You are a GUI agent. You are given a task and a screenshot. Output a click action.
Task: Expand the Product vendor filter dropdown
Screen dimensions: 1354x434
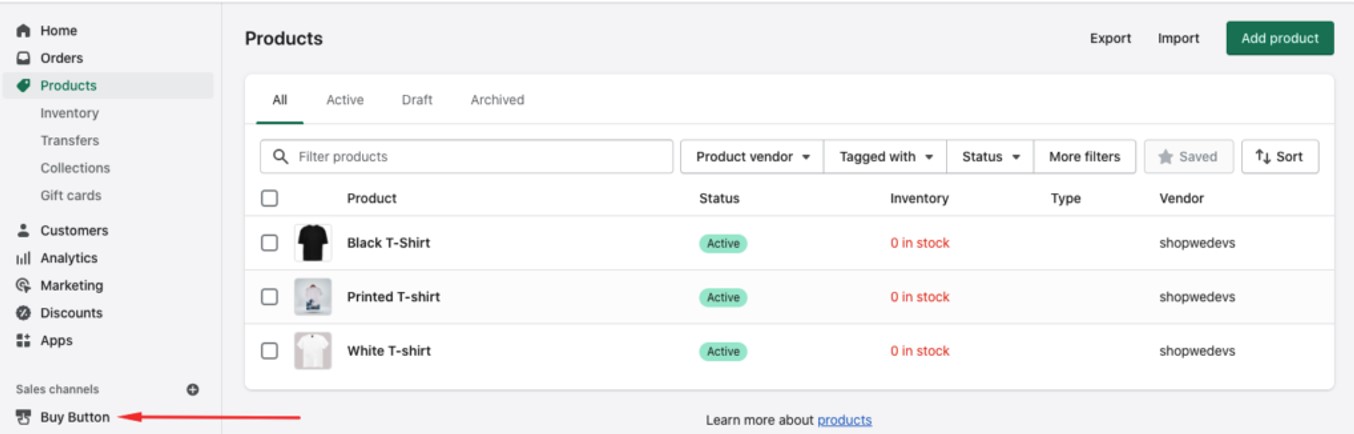point(752,157)
